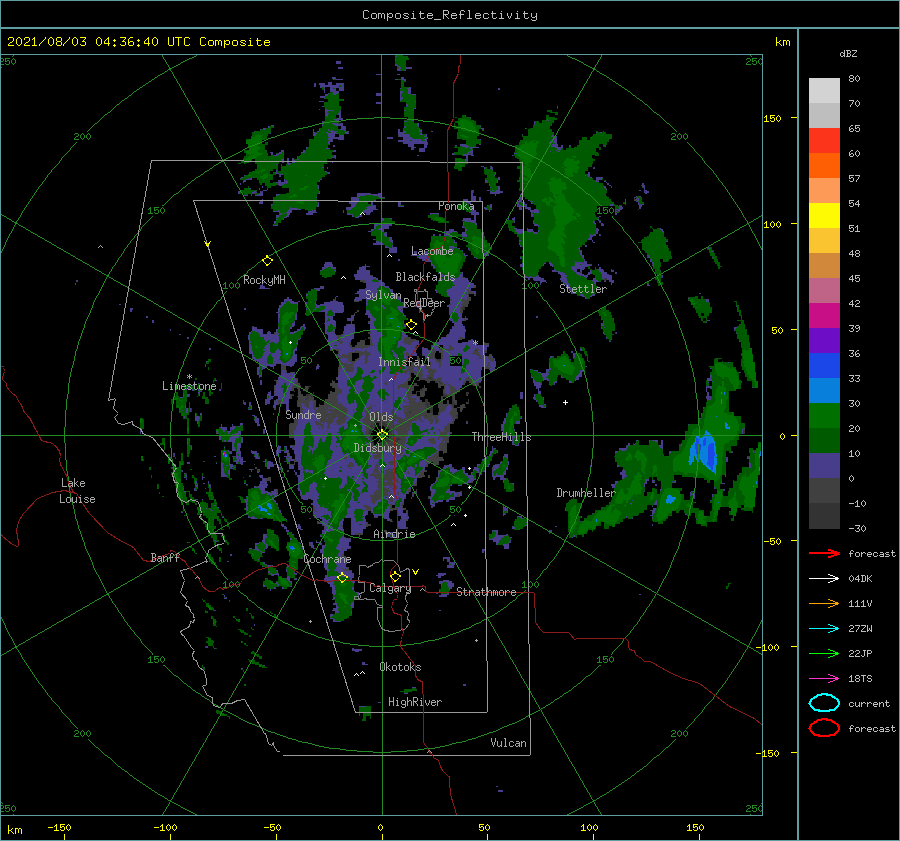Viewport: 900px width, 841px height.
Task: Click the cyan current ellipse icon
Action: [x=824, y=703]
